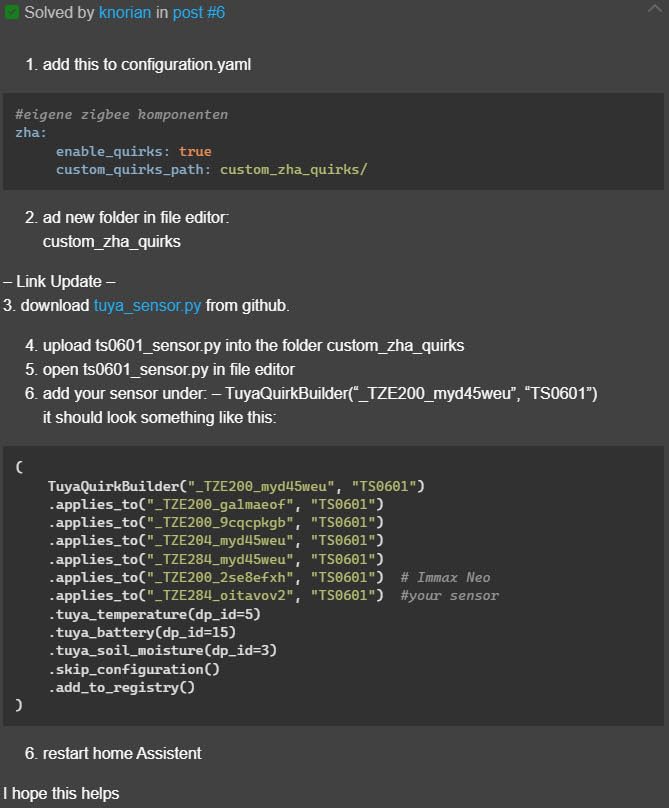
Task: Click the '_TZE200_ga1maeof' applies_to line
Action: pyautogui.click(x=216, y=504)
